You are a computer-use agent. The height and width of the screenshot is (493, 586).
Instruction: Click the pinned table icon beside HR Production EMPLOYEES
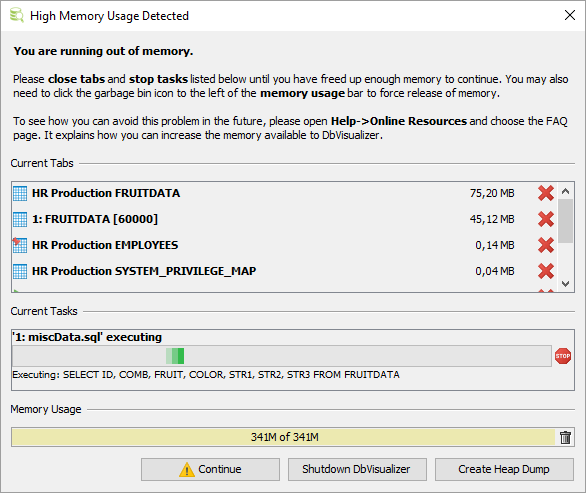[20, 245]
